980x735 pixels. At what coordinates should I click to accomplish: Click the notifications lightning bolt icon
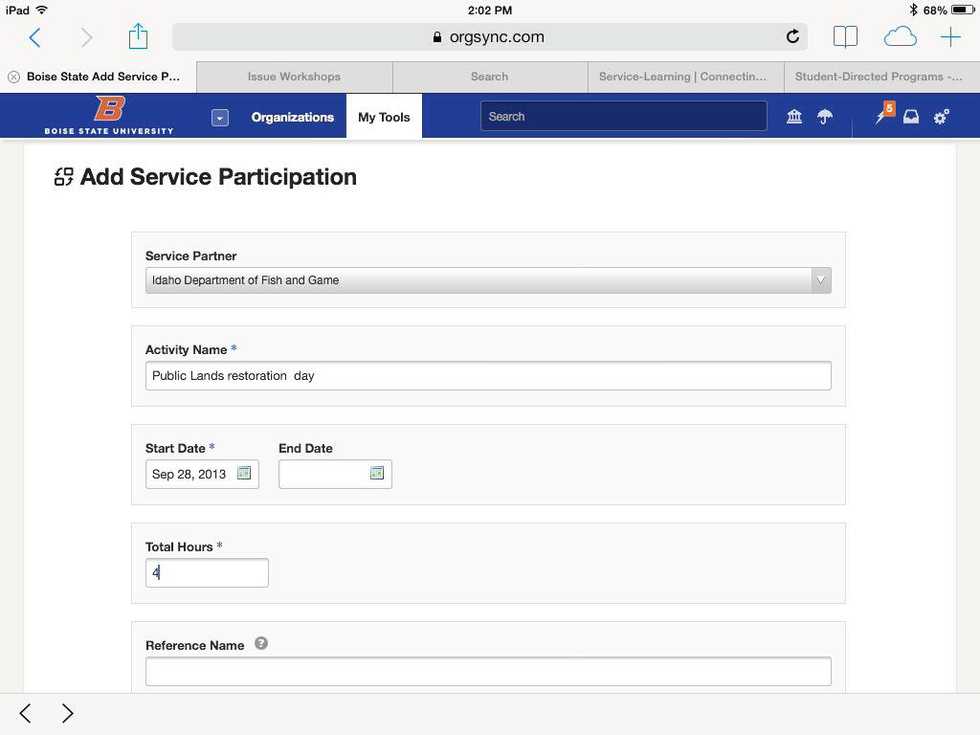coord(881,117)
